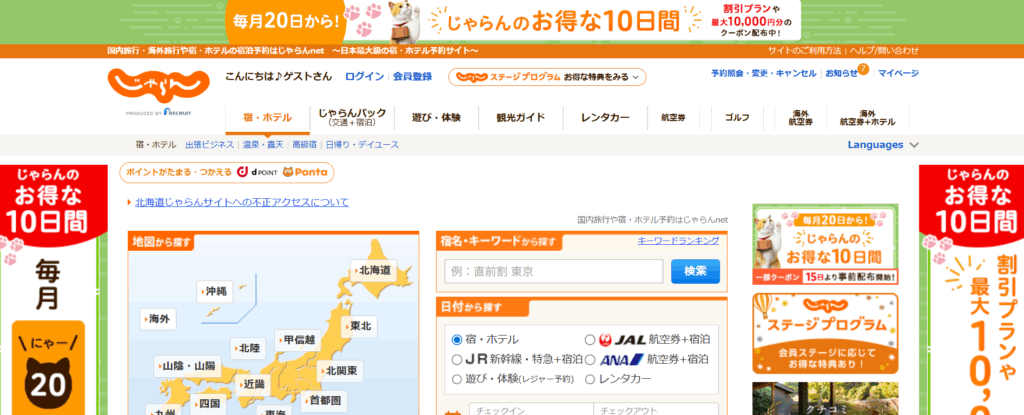Click 出張ビジネス sub-navigation link
Viewport: 1024px width, 415px height.
click(x=209, y=145)
